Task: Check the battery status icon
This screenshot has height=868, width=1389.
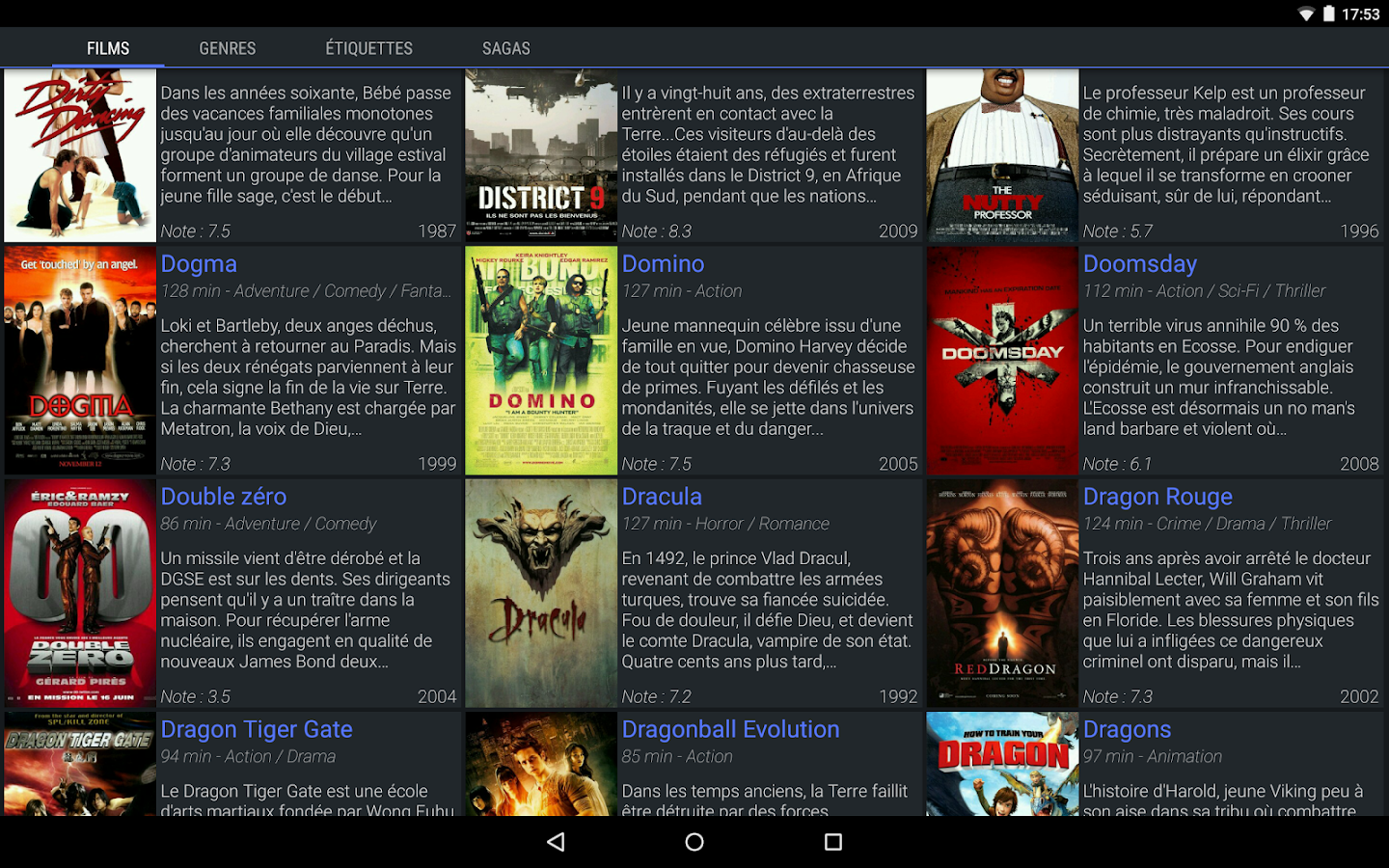Action: [1328, 14]
